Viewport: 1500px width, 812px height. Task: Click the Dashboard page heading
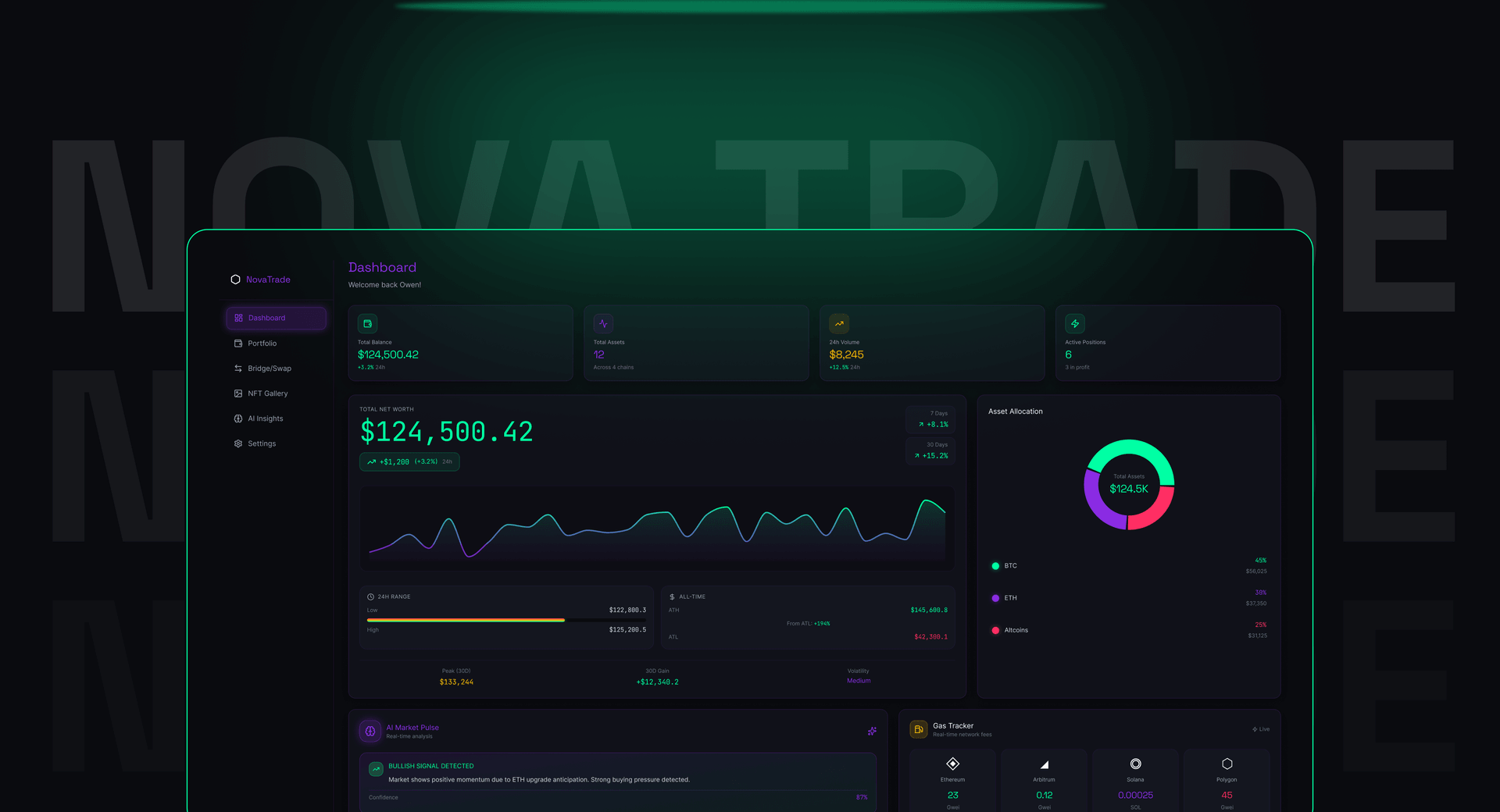(382, 267)
